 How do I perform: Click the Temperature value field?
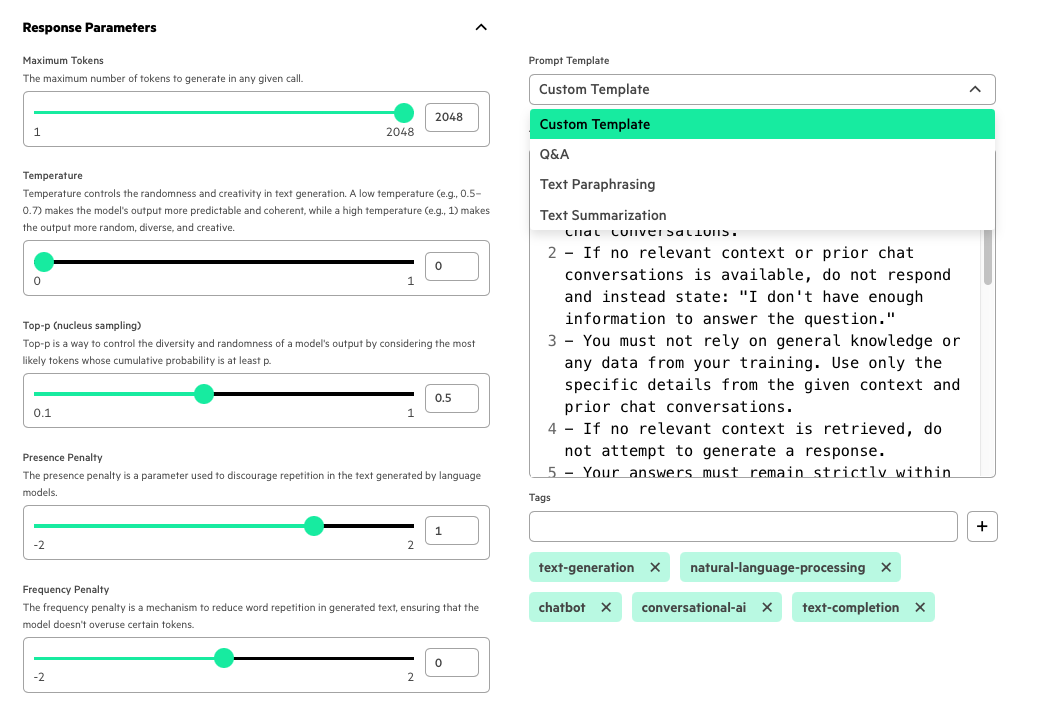(451, 266)
